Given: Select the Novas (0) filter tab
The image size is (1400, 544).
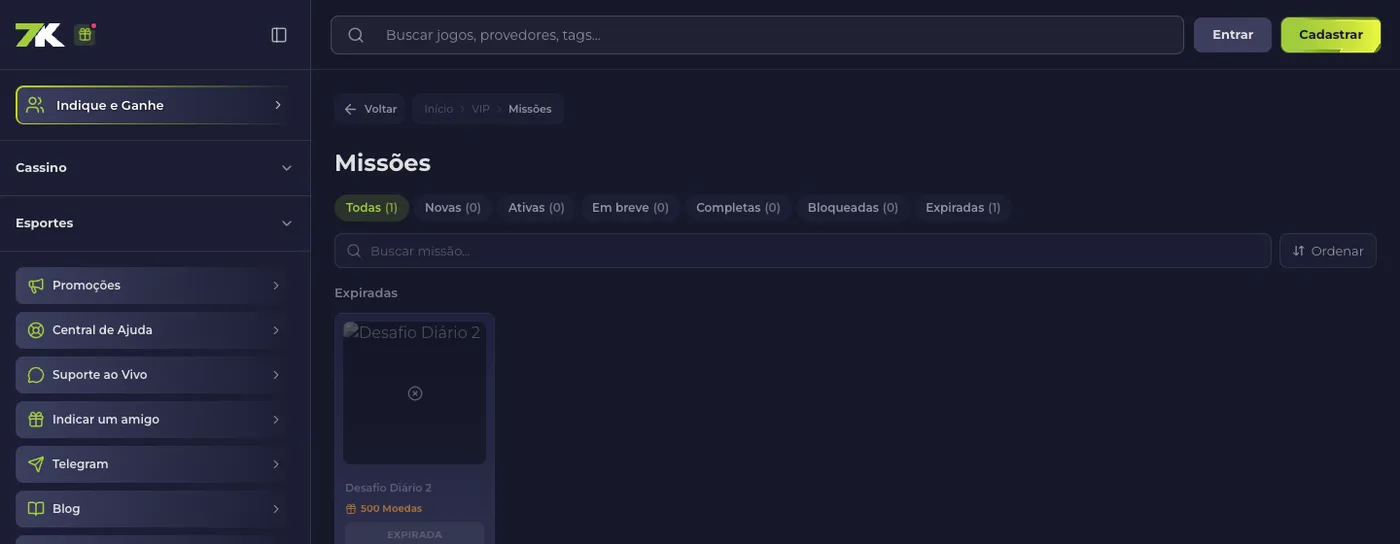Looking at the screenshot, I should [x=453, y=208].
